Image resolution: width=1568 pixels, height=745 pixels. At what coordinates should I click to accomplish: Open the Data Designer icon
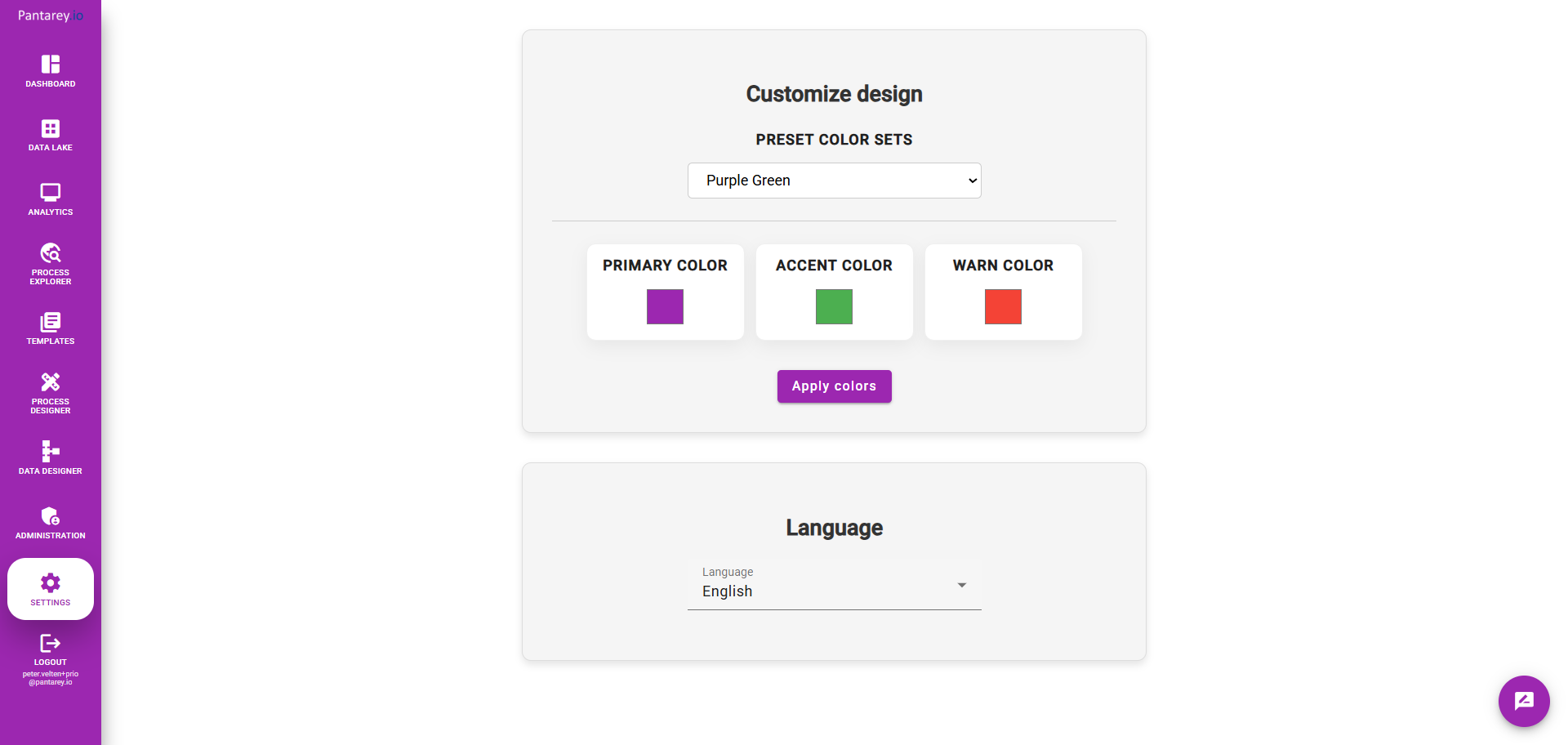[51, 452]
